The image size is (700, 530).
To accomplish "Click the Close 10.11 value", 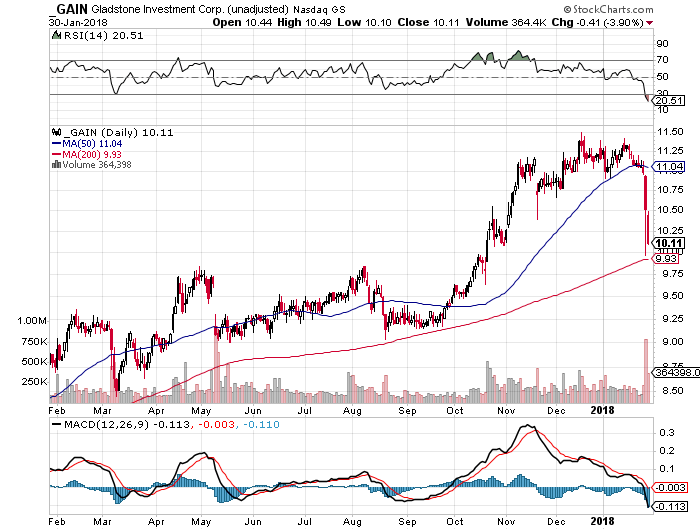I will point(428,22).
